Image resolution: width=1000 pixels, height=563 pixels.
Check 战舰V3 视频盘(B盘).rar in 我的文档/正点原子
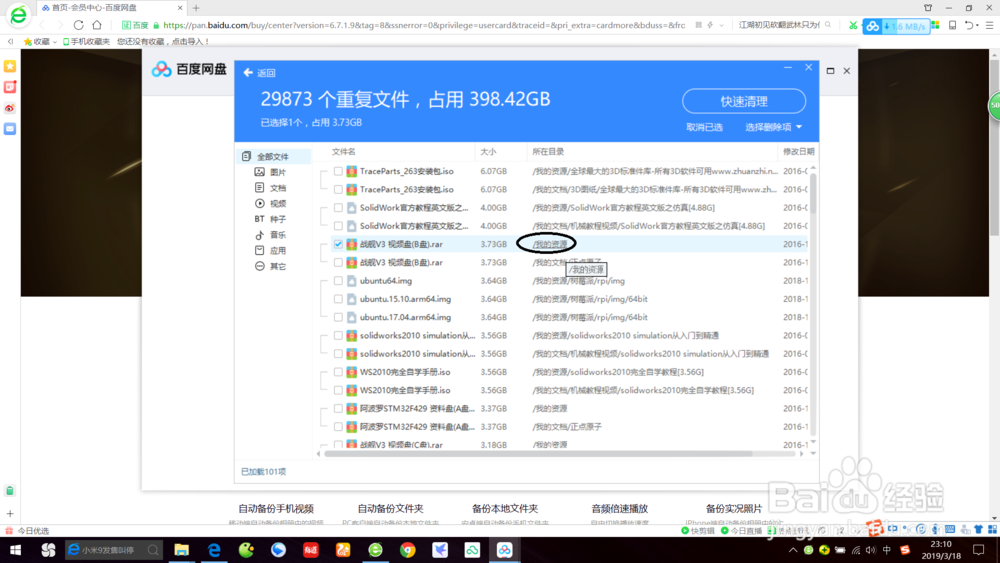(x=339, y=263)
